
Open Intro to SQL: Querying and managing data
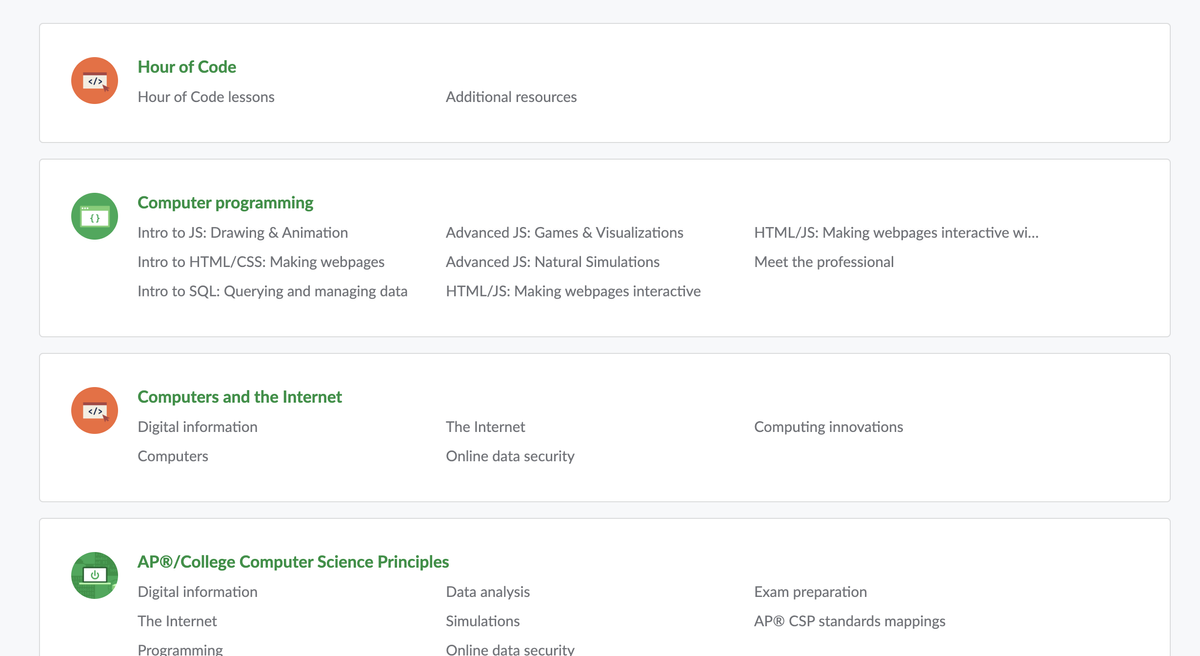click(273, 290)
